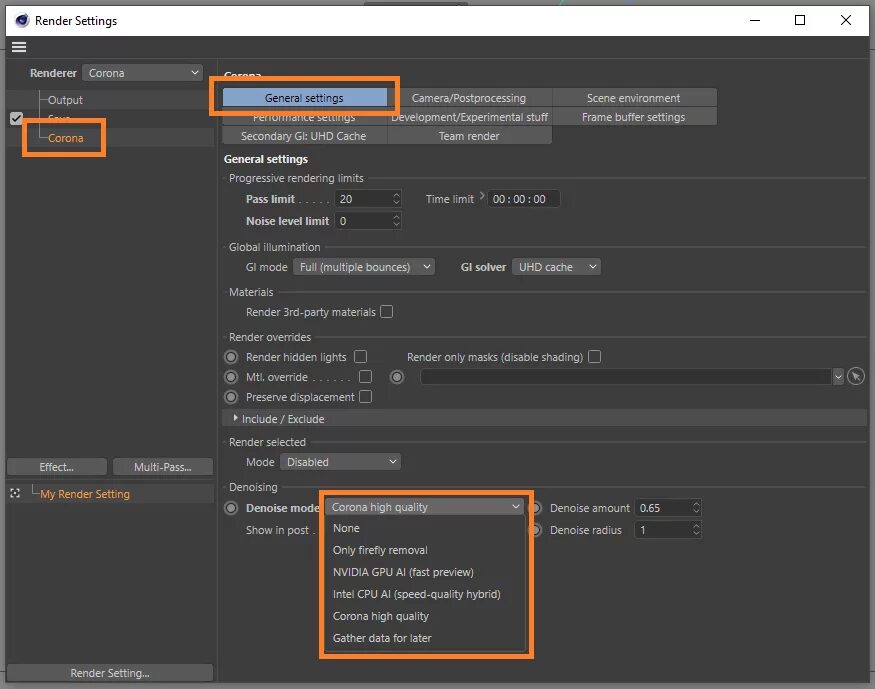The height and width of the screenshot is (689, 875).
Task: Click the Denoise radius value field
Action: coord(663,530)
